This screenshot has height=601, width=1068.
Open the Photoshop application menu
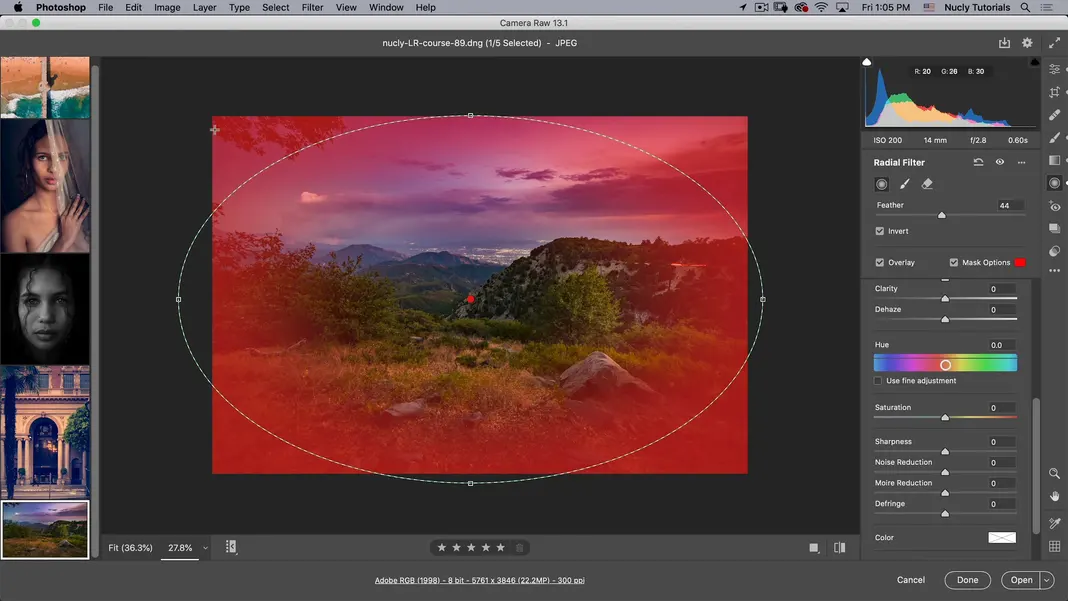coord(61,7)
